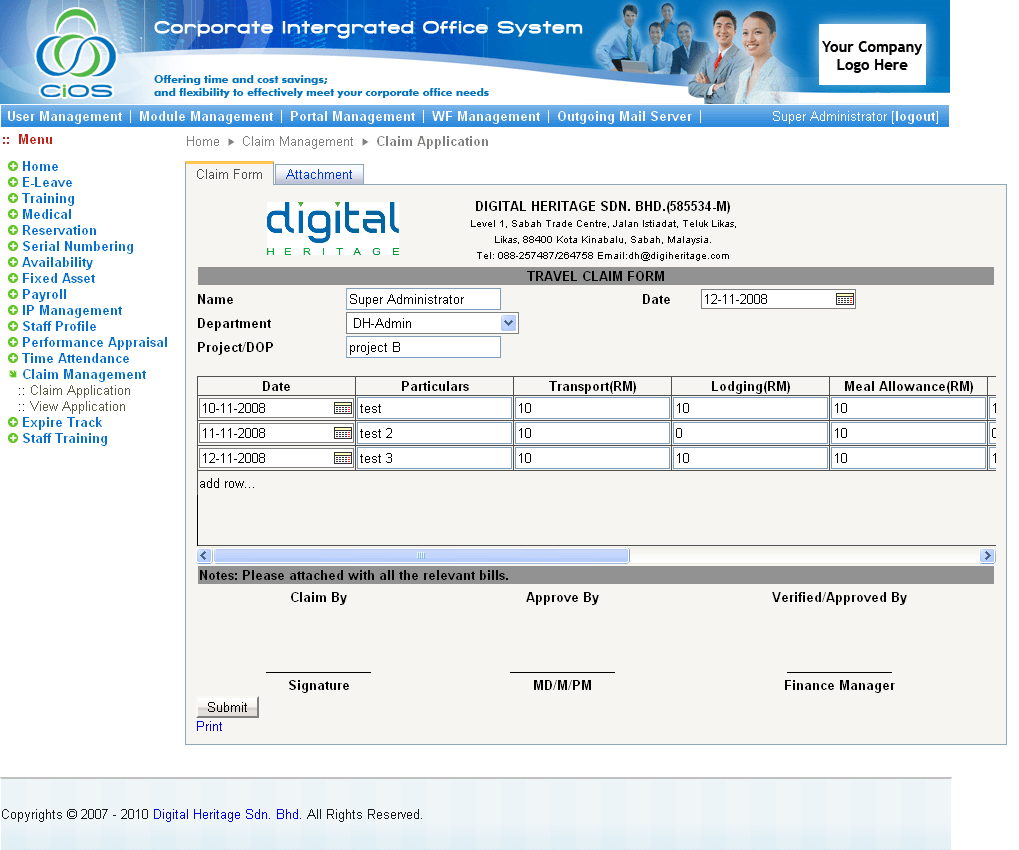
Task: Open the Department dropdown showing DH-Admin
Action: click(508, 323)
